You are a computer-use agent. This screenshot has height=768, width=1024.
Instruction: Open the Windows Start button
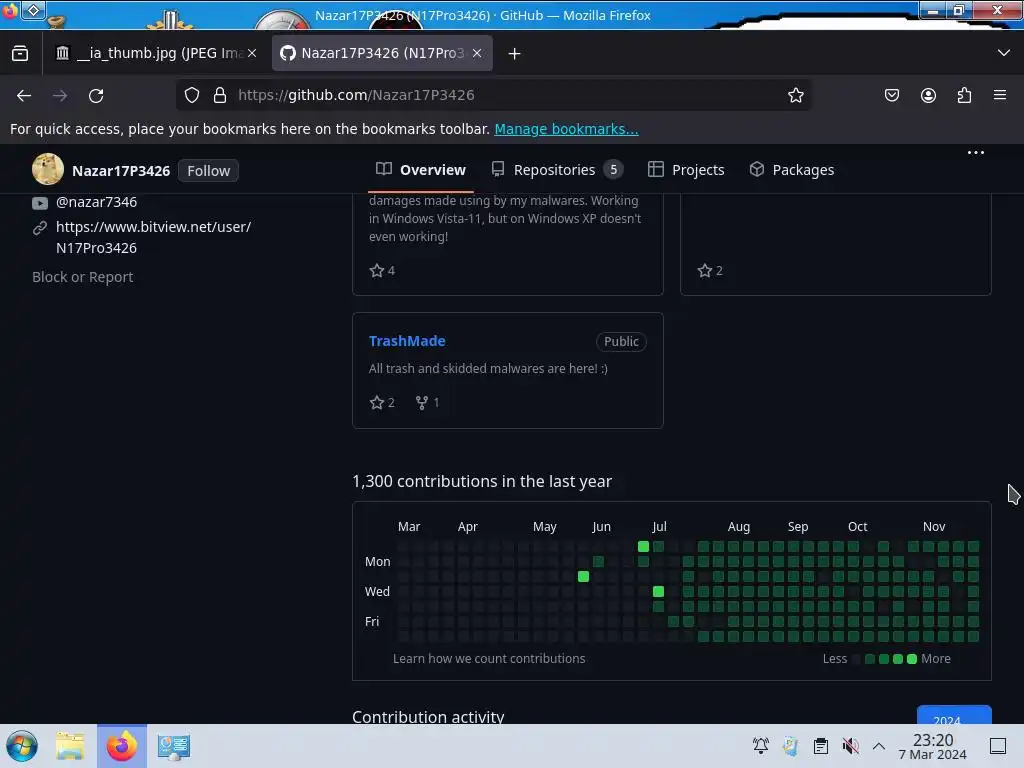(x=21, y=746)
